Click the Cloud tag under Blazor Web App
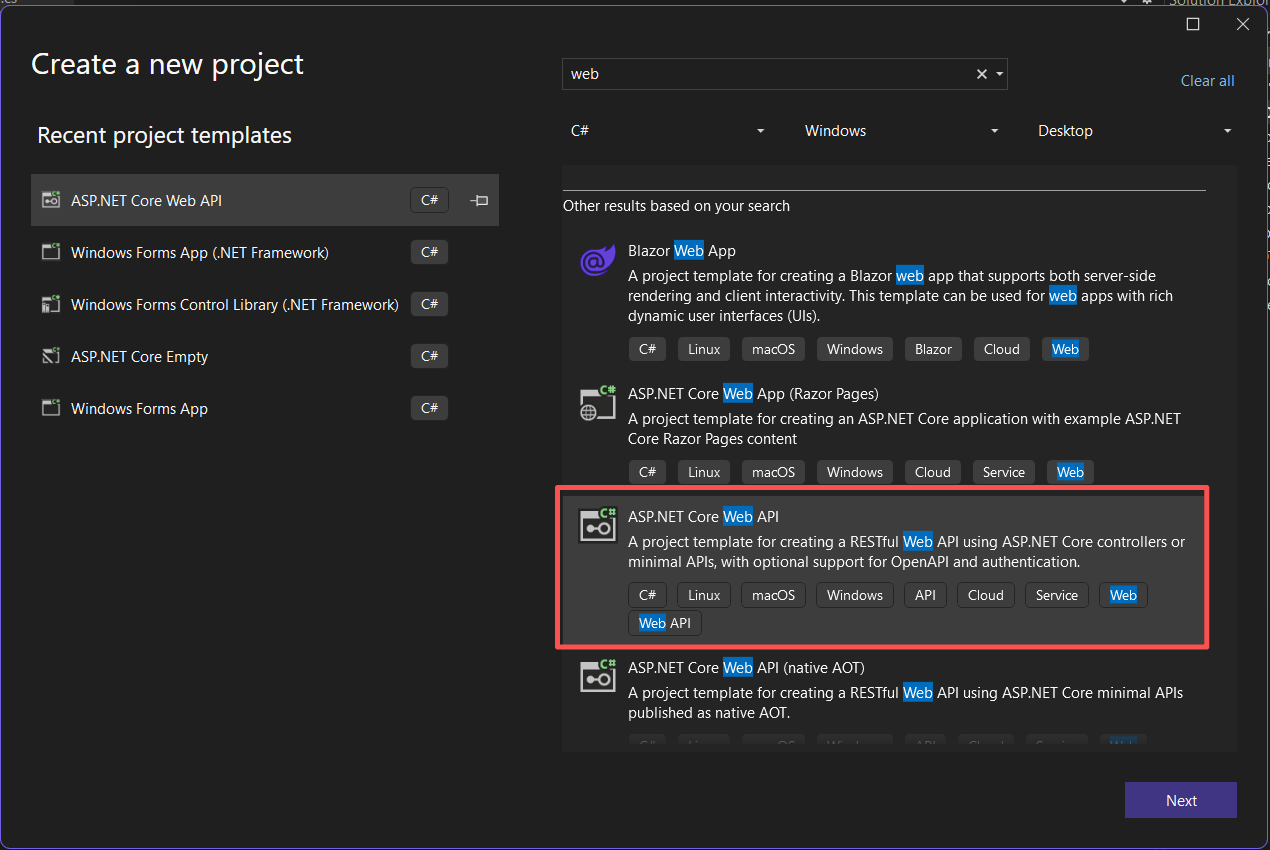The width and height of the screenshot is (1270, 850). click(1001, 349)
